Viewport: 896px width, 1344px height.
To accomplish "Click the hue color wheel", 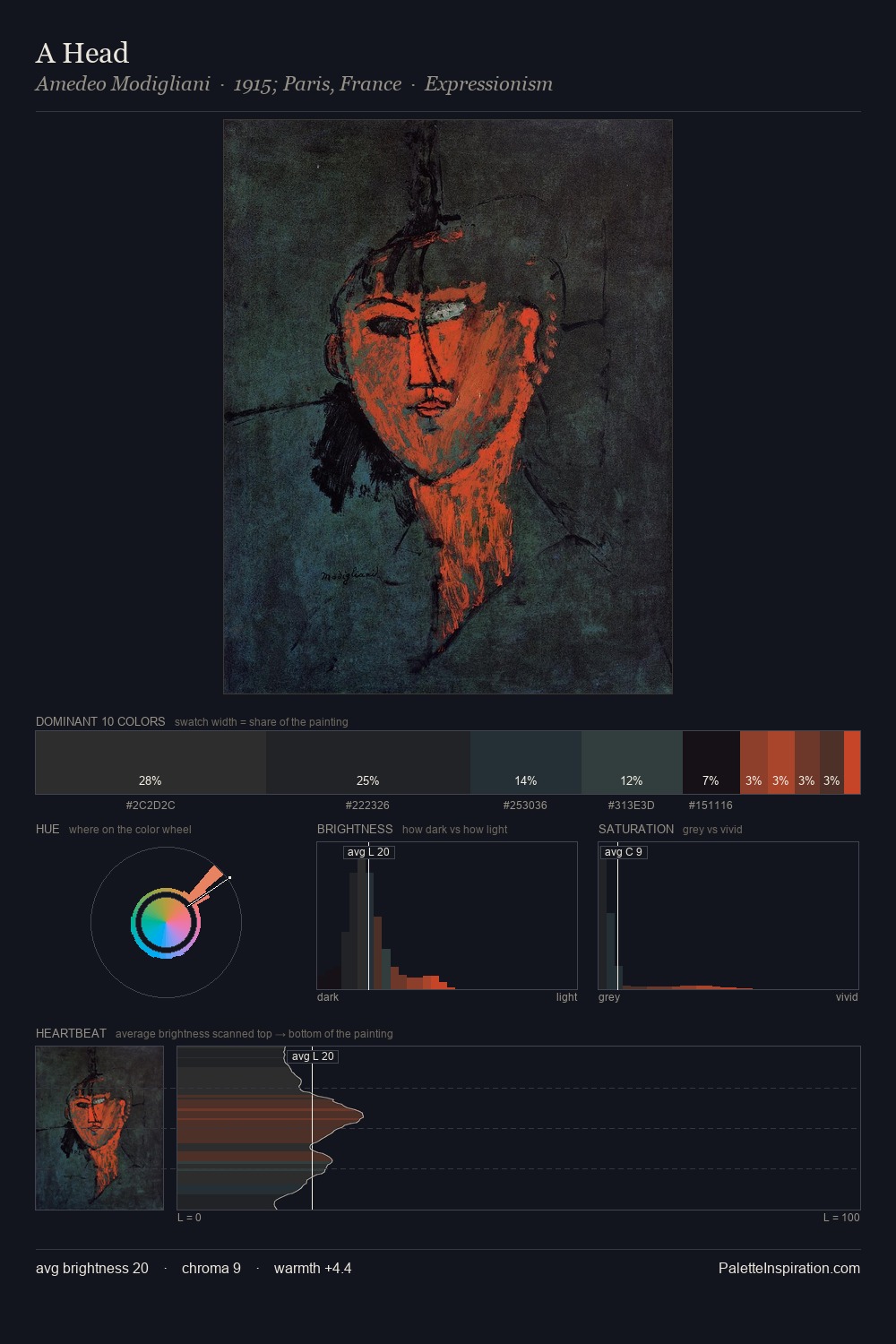I will pyautogui.click(x=166, y=923).
